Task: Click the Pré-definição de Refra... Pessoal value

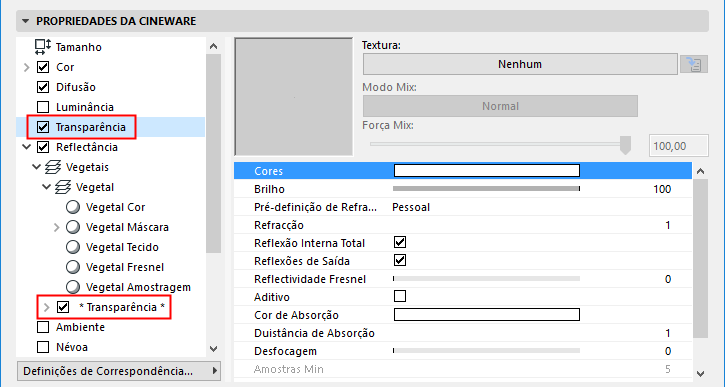Action: pyautogui.click(x=411, y=207)
